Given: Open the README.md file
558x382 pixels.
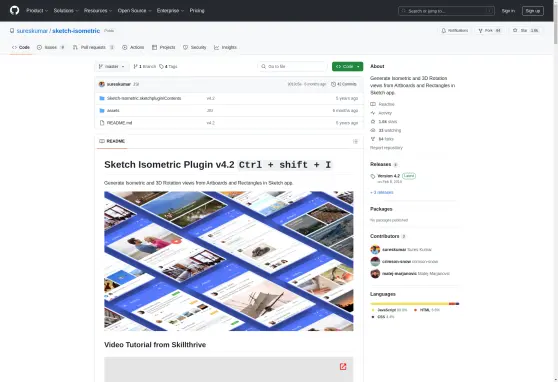Looking at the screenshot, I should (x=119, y=123).
